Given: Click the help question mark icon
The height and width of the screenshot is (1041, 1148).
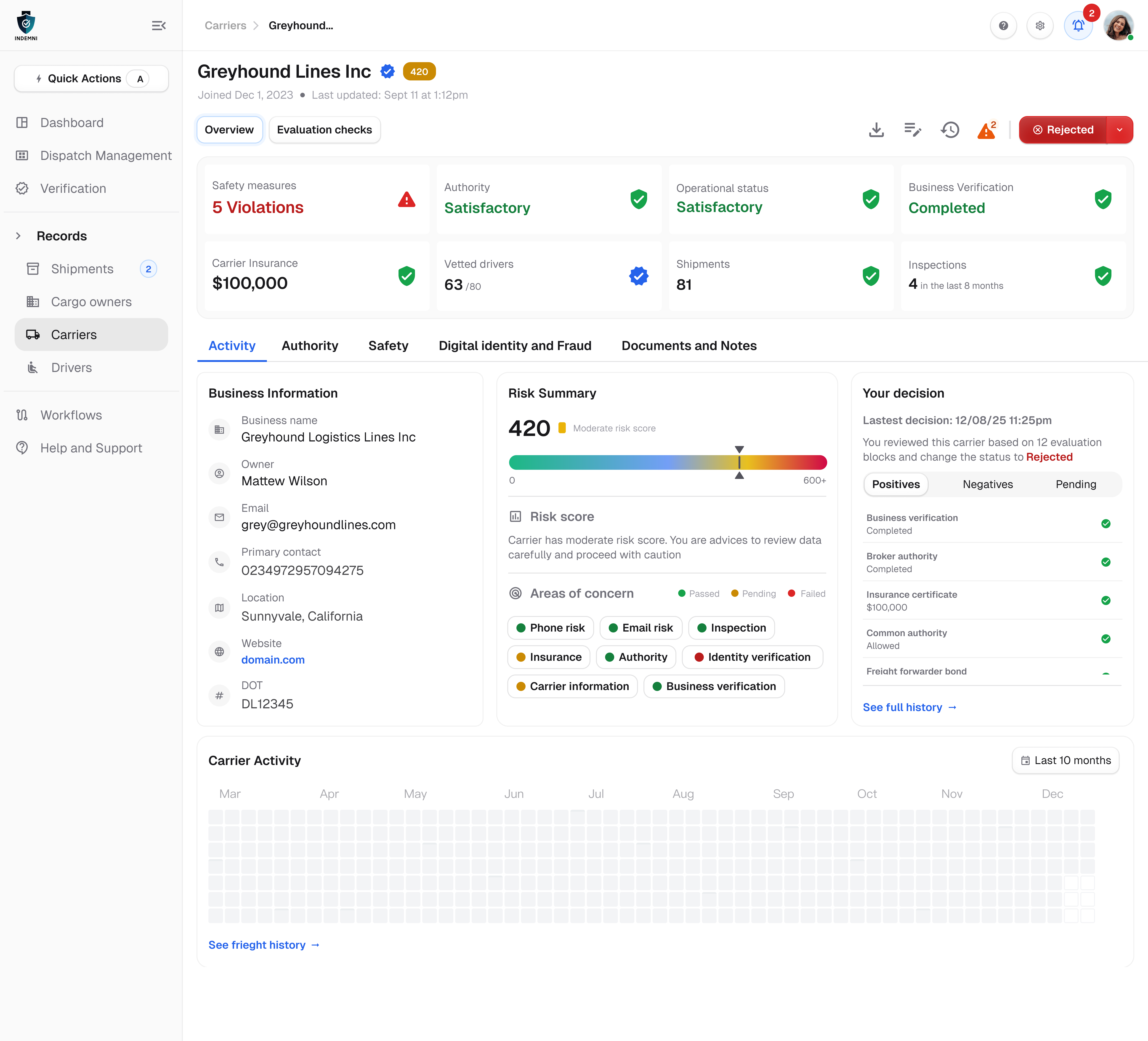Looking at the screenshot, I should [x=1003, y=26].
